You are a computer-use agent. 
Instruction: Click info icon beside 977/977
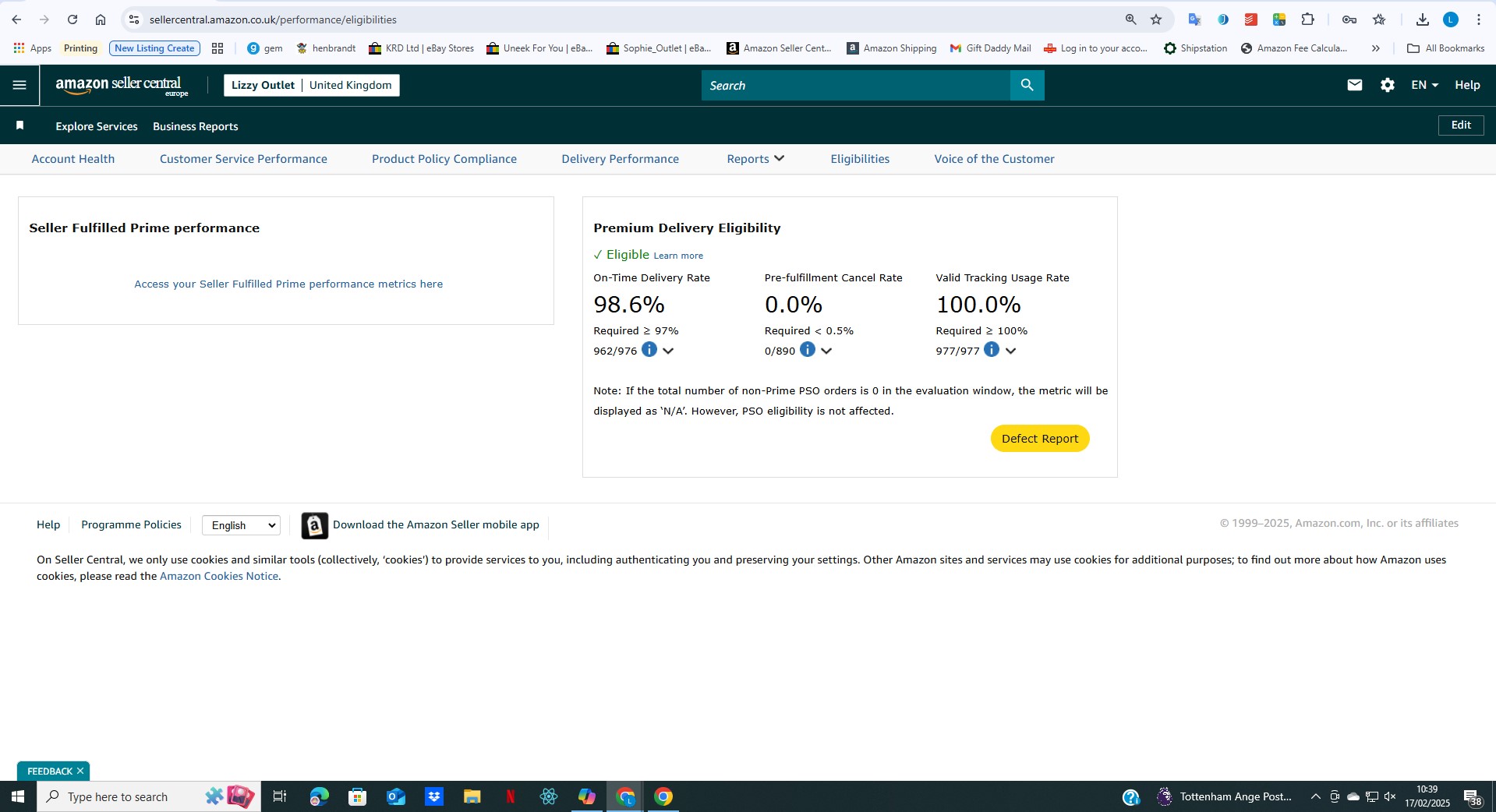992,349
